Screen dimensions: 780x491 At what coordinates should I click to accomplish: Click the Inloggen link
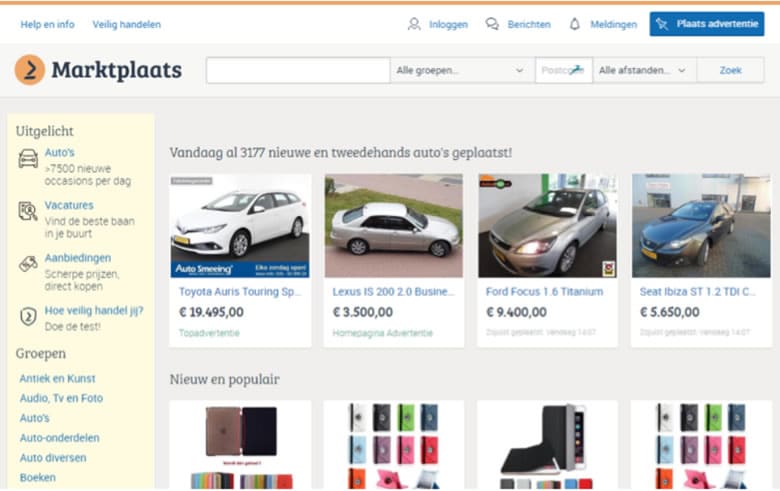tap(448, 24)
